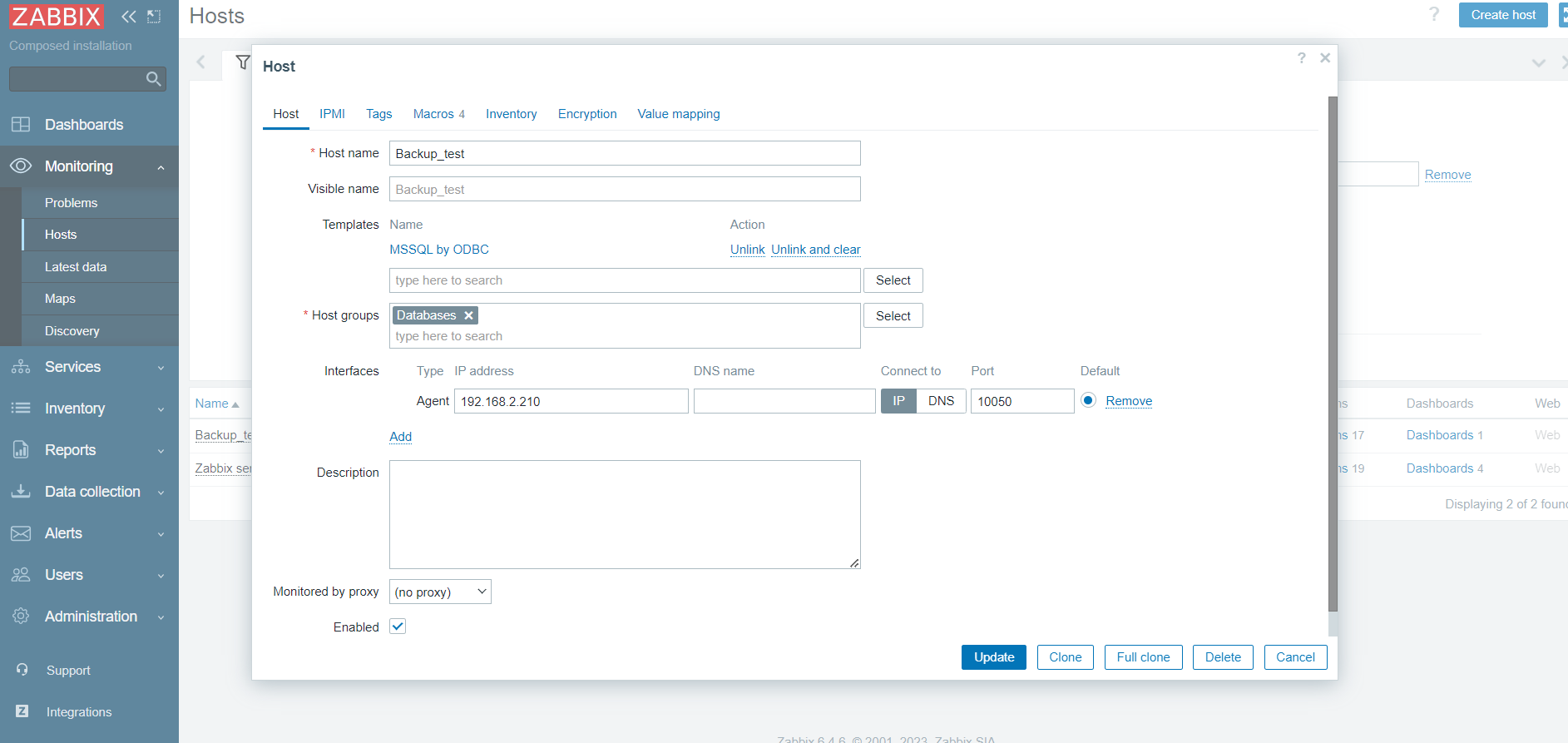Click the Inventory list icon
The width and height of the screenshot is (1568, 743).
(x=21, y=409)
